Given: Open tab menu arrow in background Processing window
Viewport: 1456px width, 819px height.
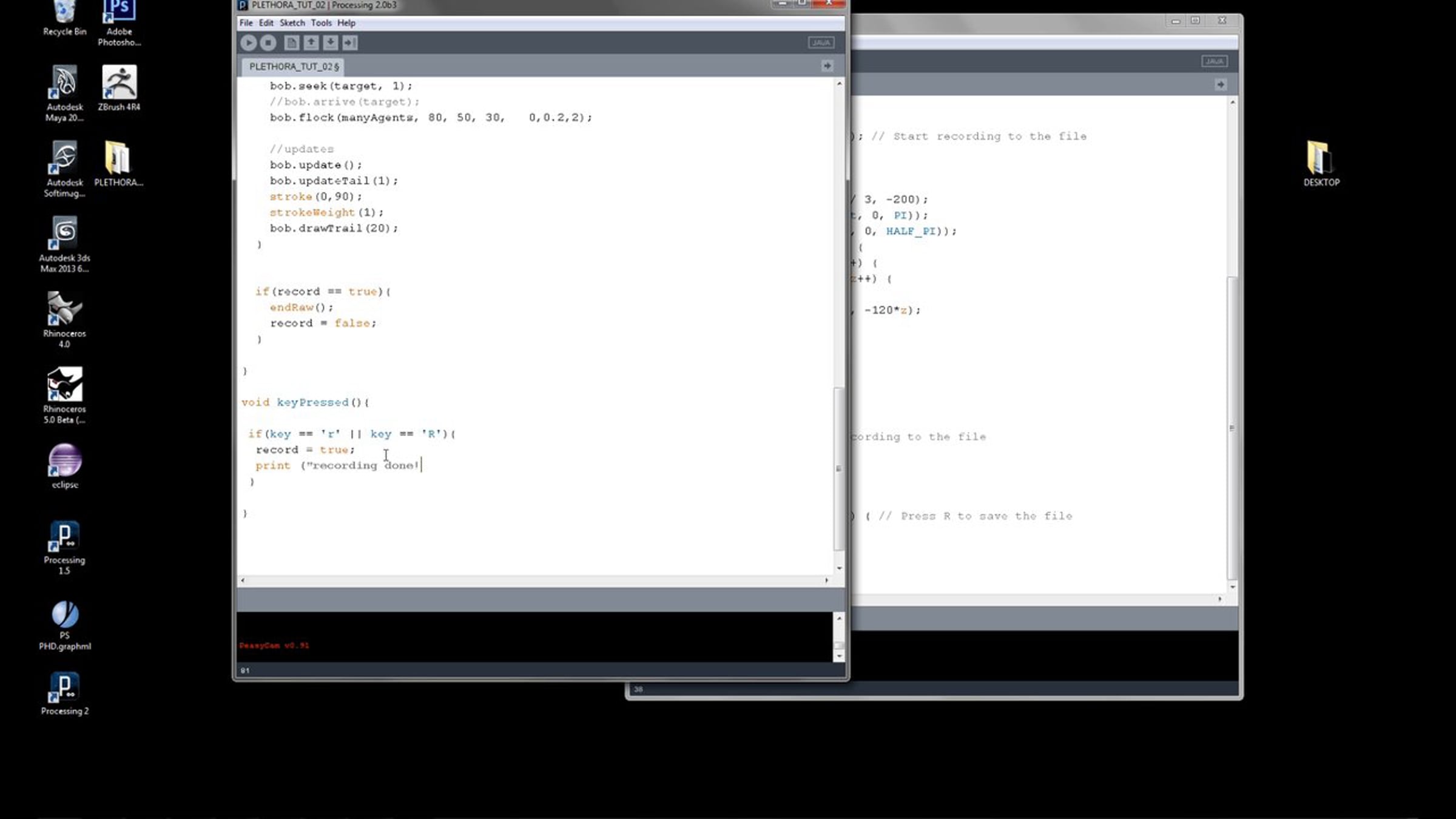Looking at the screenshot, I should click(1221, 84).
